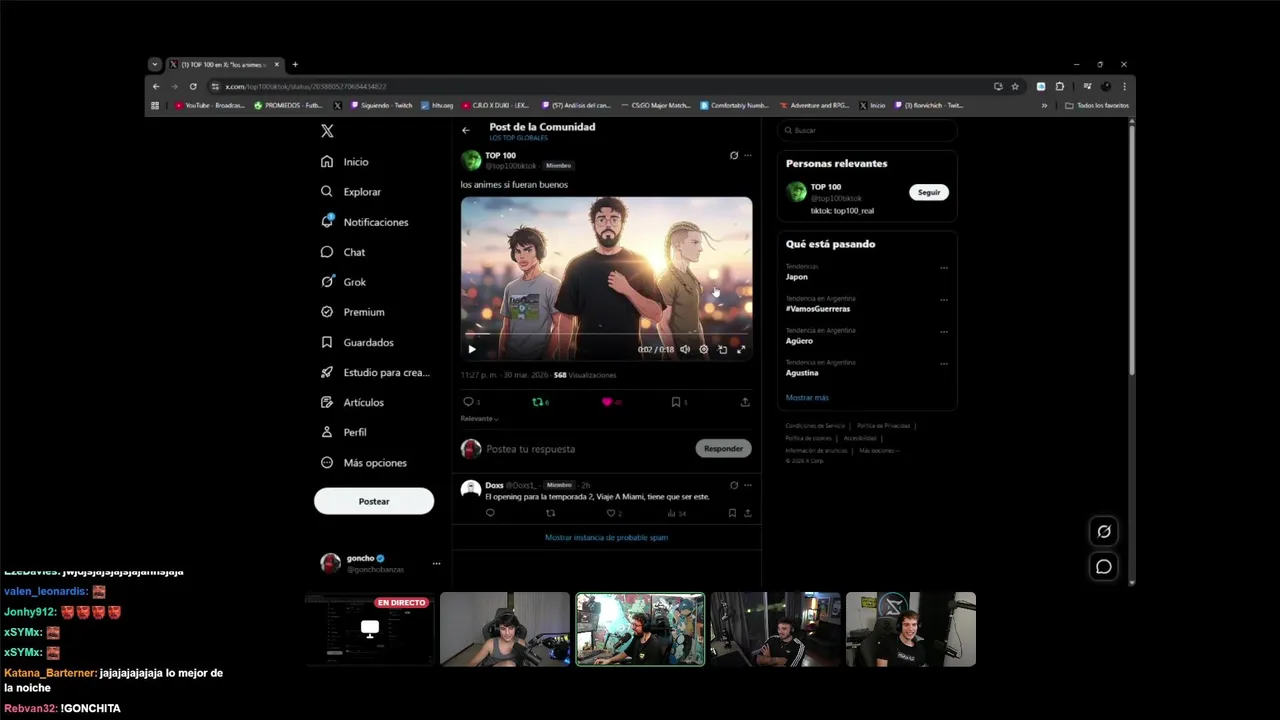Open more options for Agüero trend
The height and width of the screenshot is (720, 1280).
click(943, 332)
